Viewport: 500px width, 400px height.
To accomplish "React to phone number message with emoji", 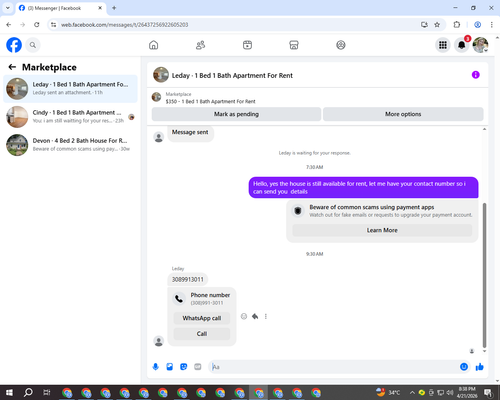I will point(244,316).
